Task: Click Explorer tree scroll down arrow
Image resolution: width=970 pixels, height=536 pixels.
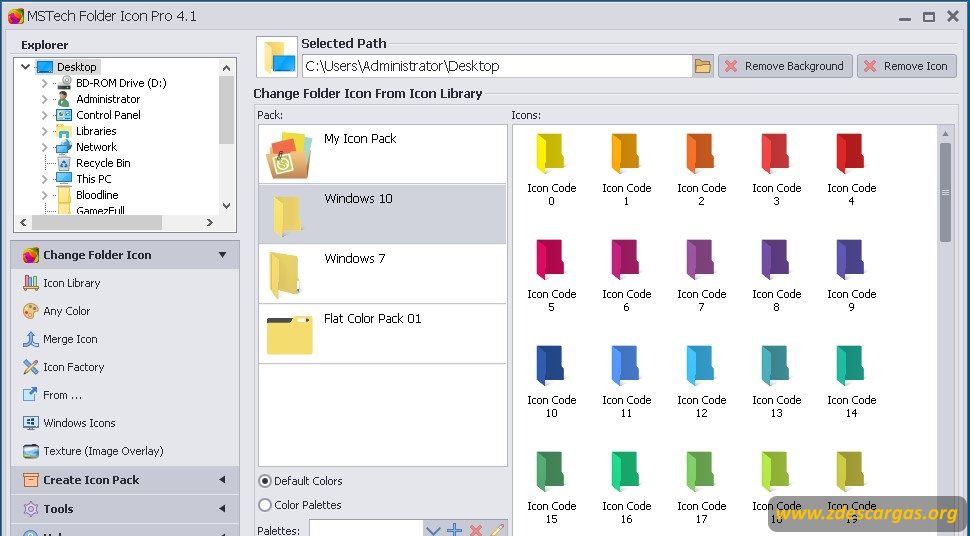Action: [x=226, y=205]
